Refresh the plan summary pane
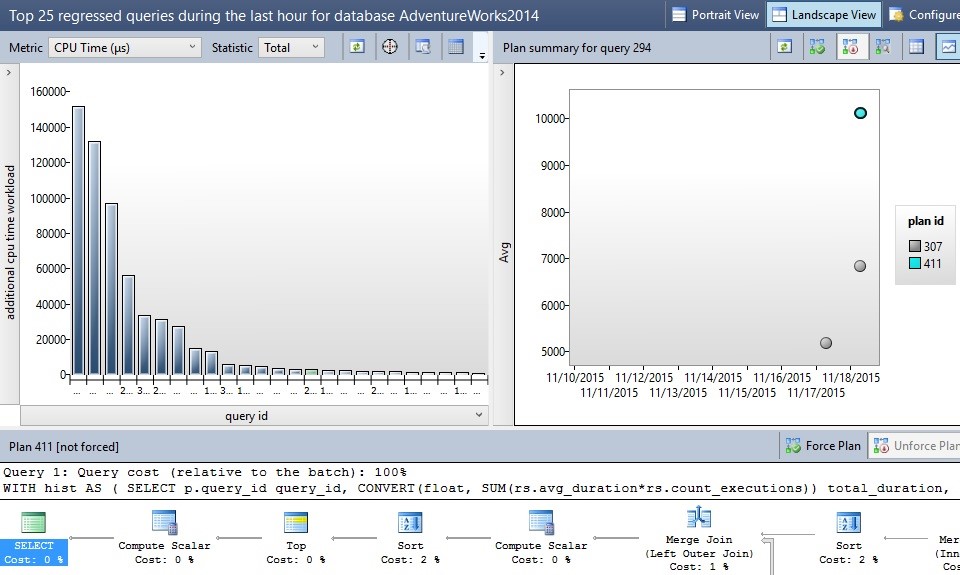This screenshot has width=960, height=575. click(785, 47)
